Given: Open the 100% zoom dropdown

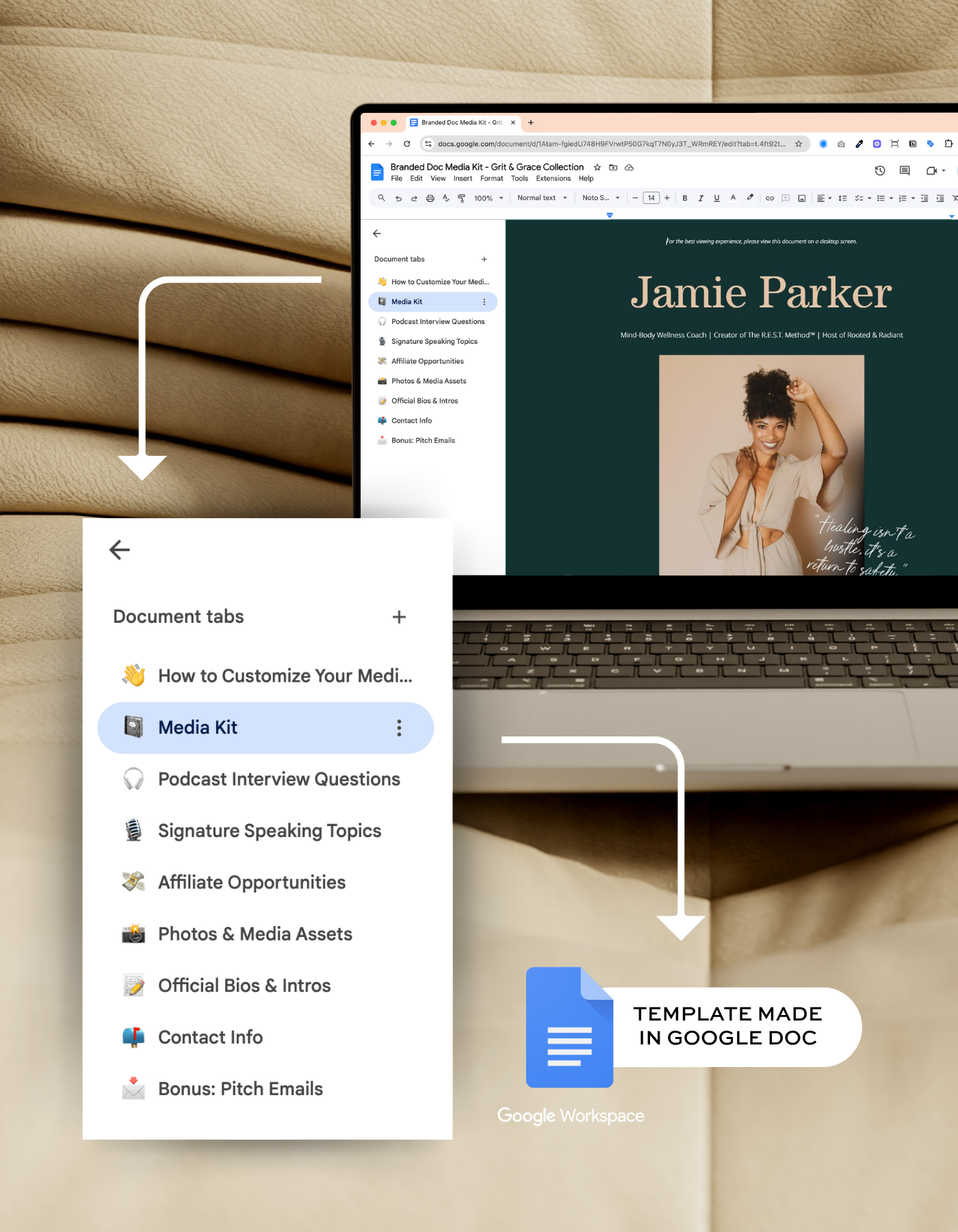Looking at the screenshot, I should tap(489, 198).
